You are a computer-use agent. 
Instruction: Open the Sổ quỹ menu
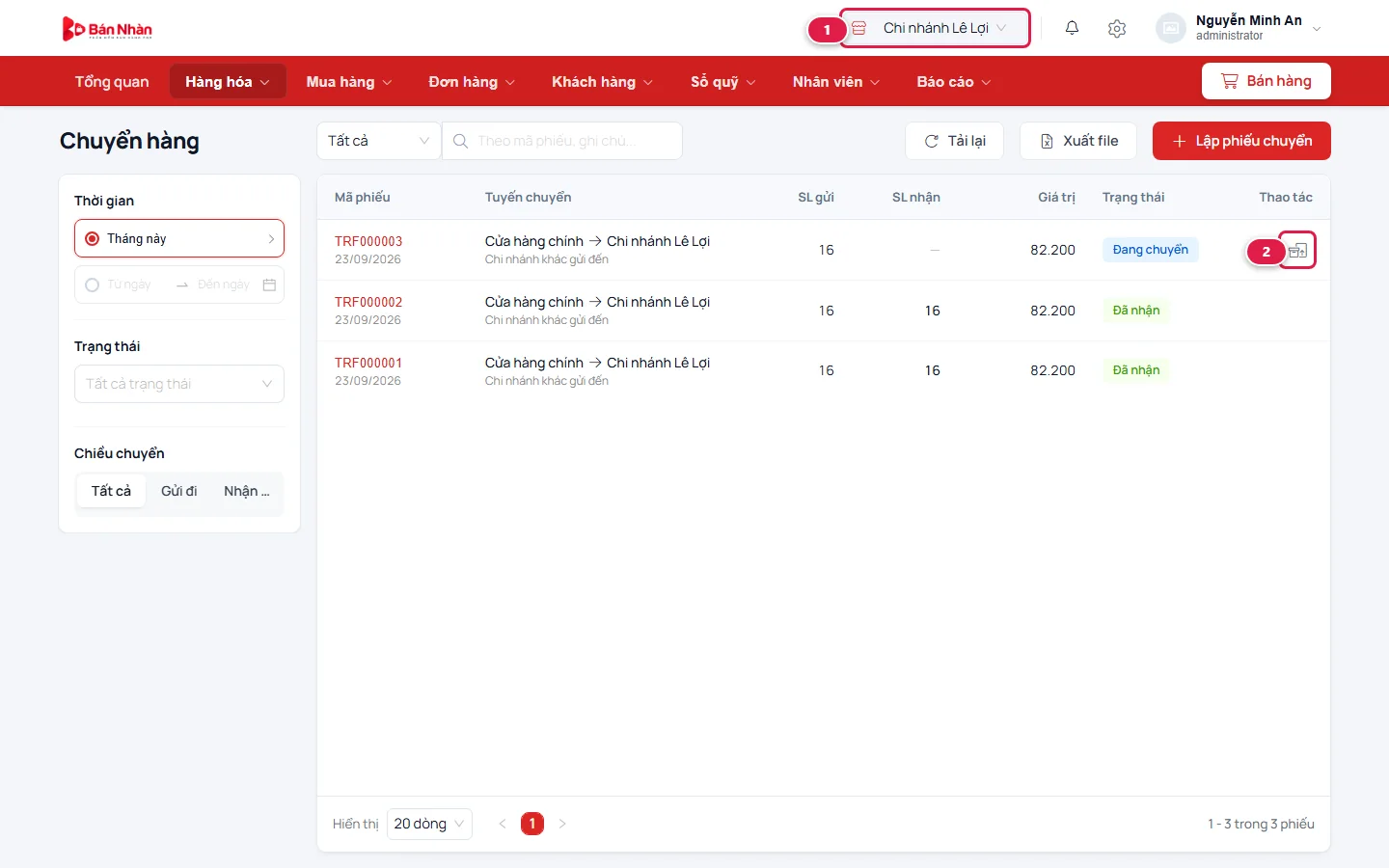coord(723,82)
